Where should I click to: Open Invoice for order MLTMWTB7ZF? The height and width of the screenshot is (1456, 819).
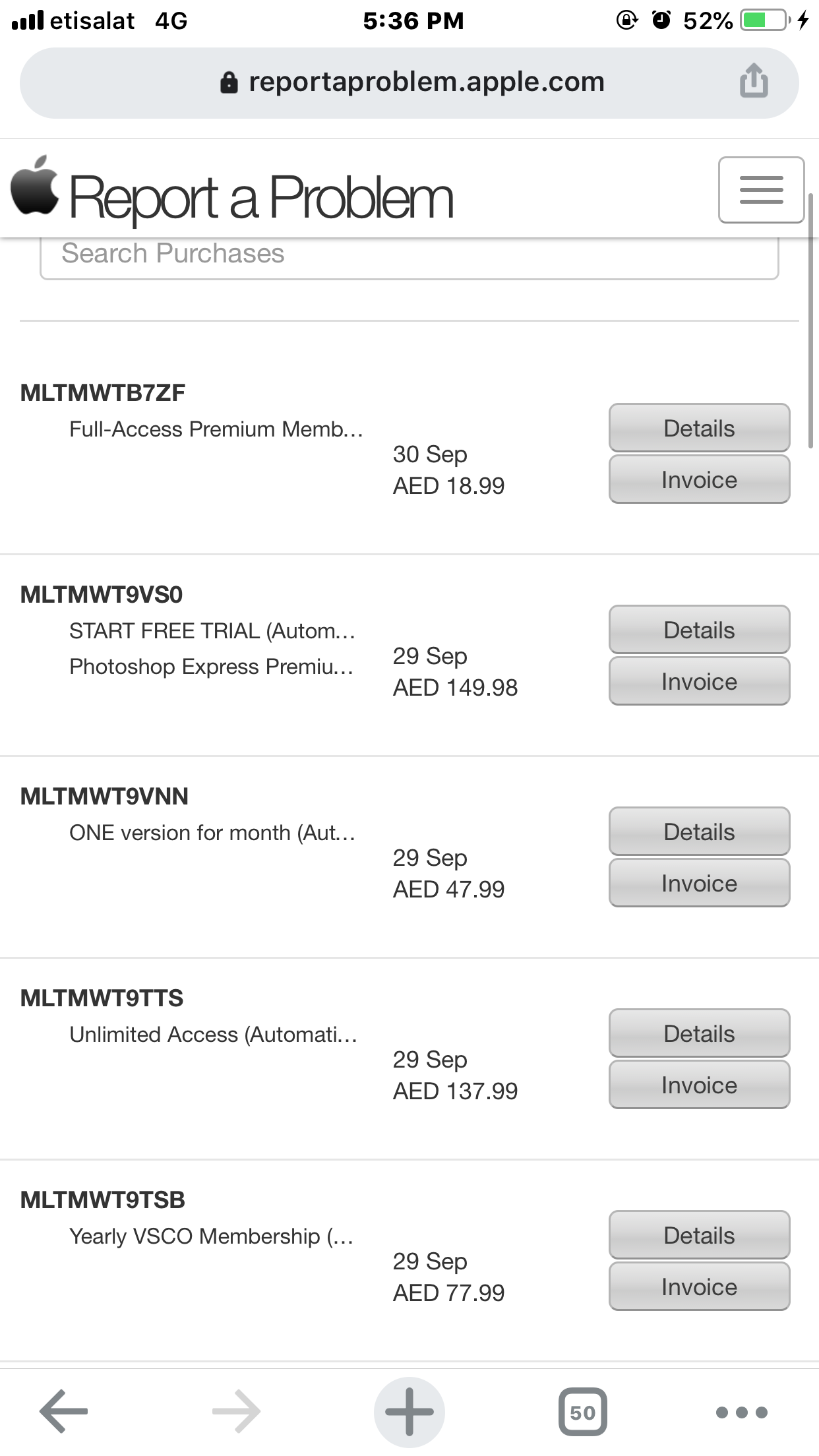pyautogui.click(x=699, y=479)
